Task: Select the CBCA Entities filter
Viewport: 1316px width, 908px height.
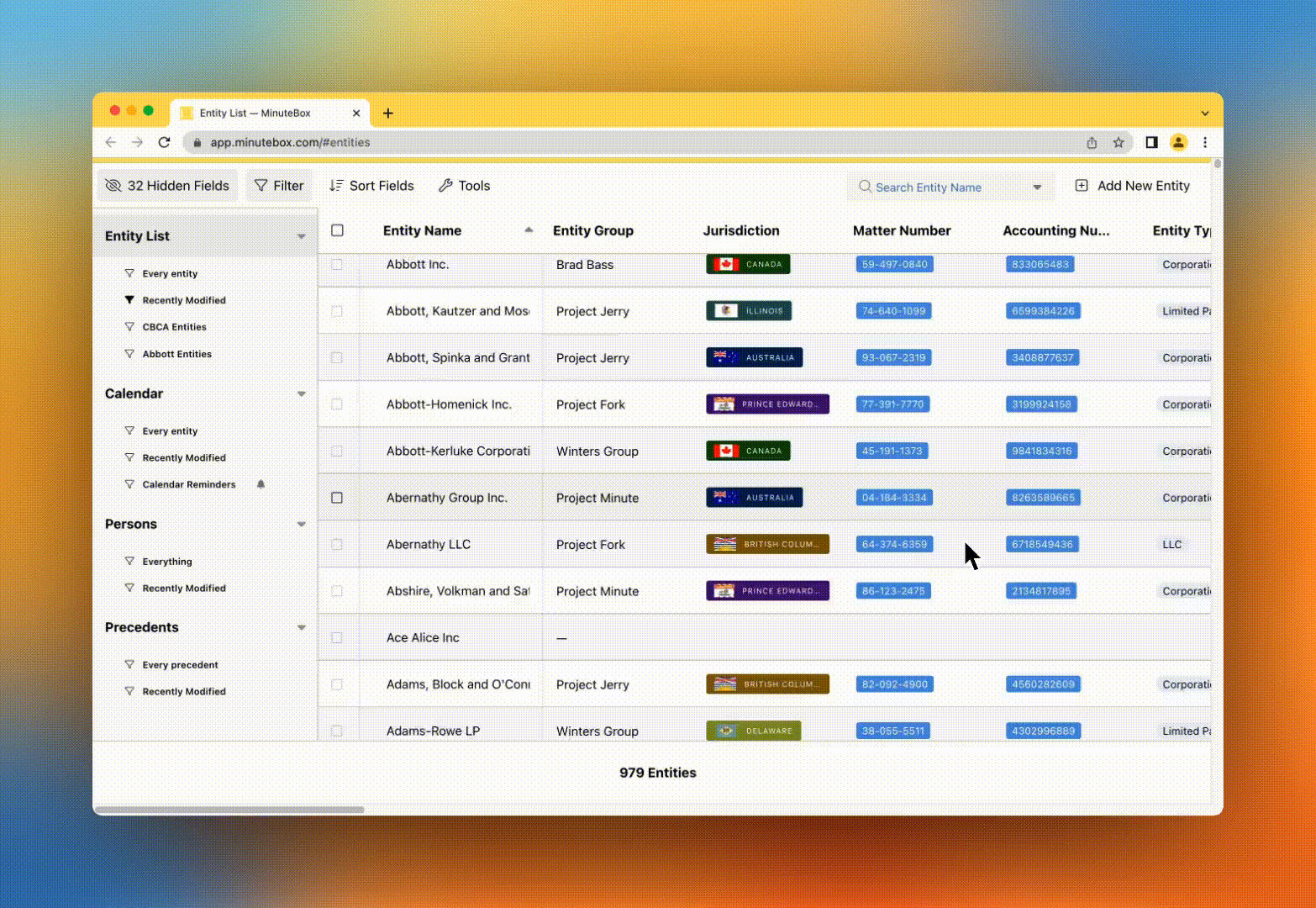Action: click(174, 327)
